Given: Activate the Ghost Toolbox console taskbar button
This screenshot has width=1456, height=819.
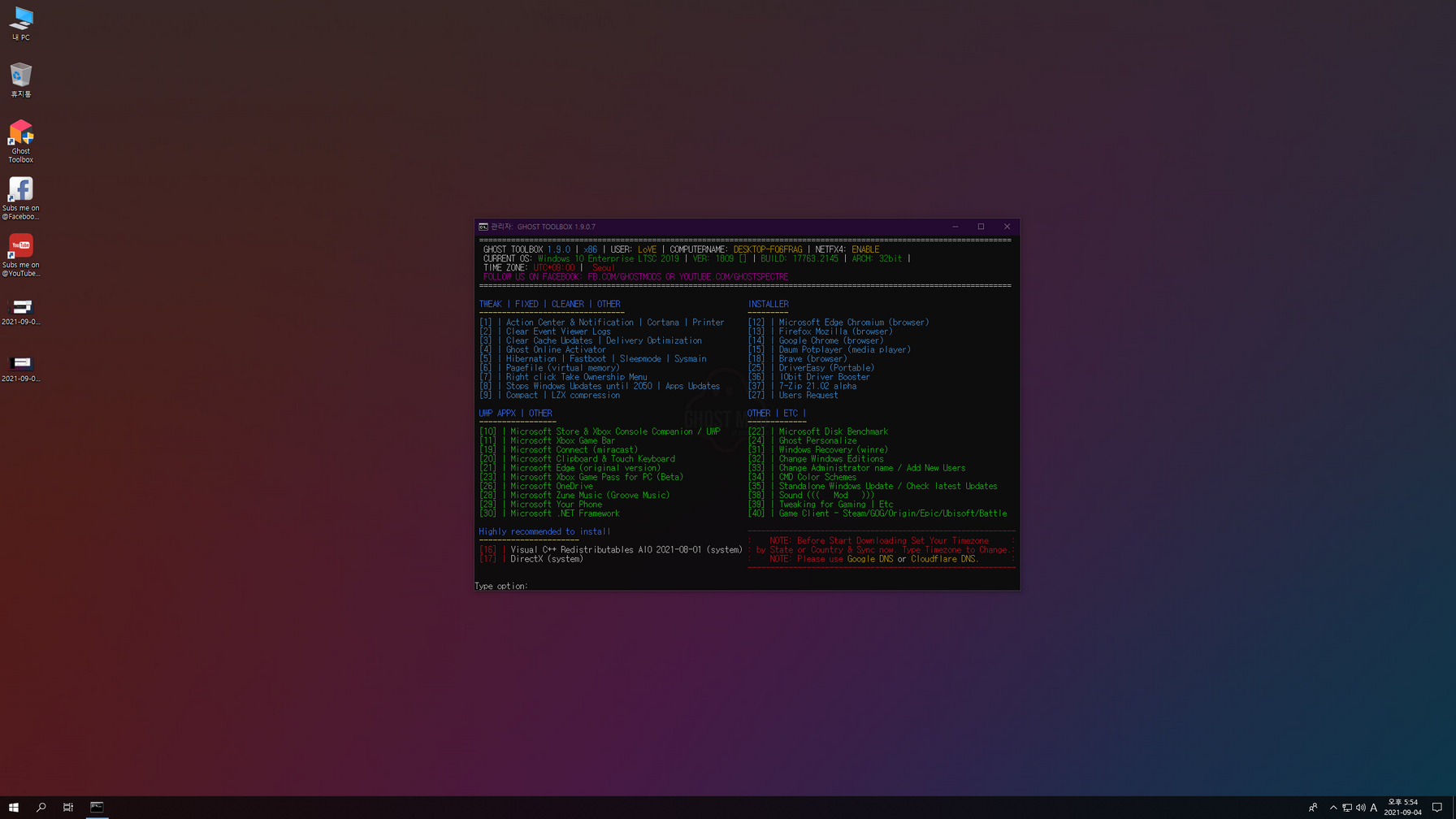Looking at the screenshot, I should pos(97,807).
